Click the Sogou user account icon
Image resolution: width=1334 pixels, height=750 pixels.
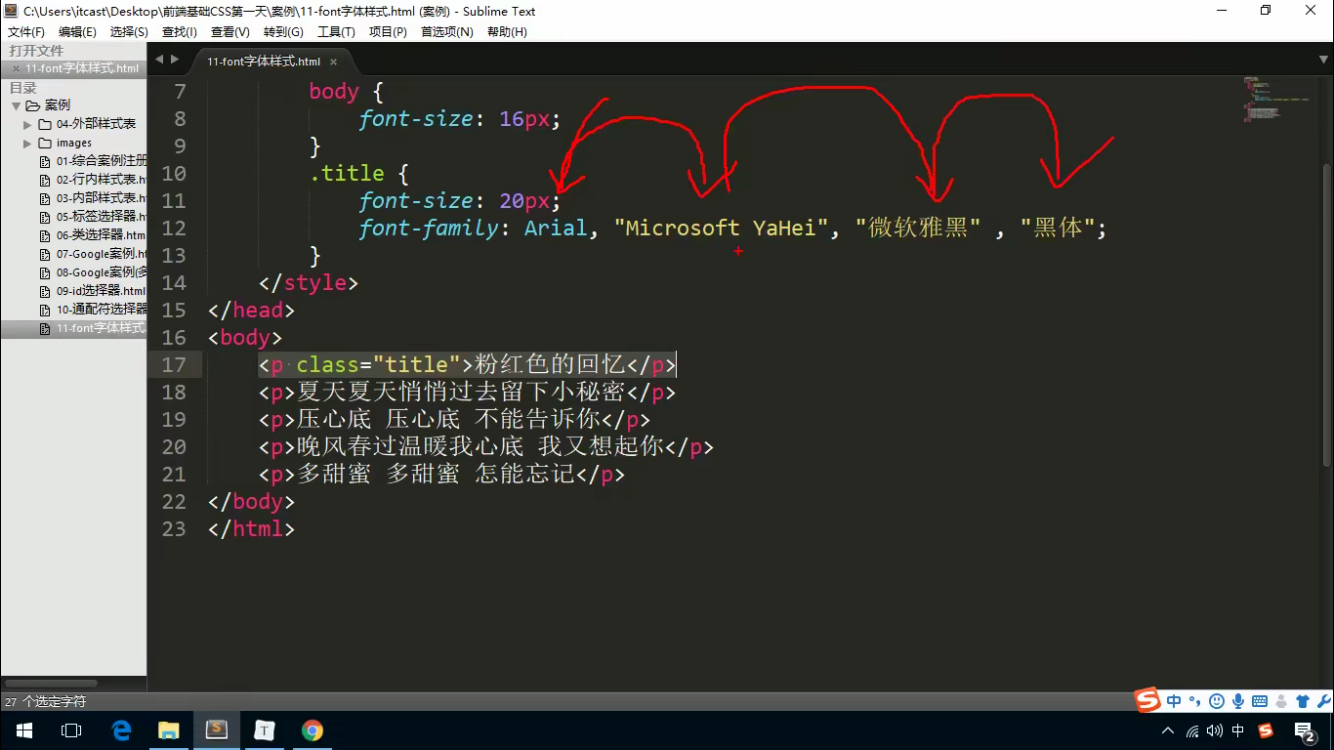1281,702
